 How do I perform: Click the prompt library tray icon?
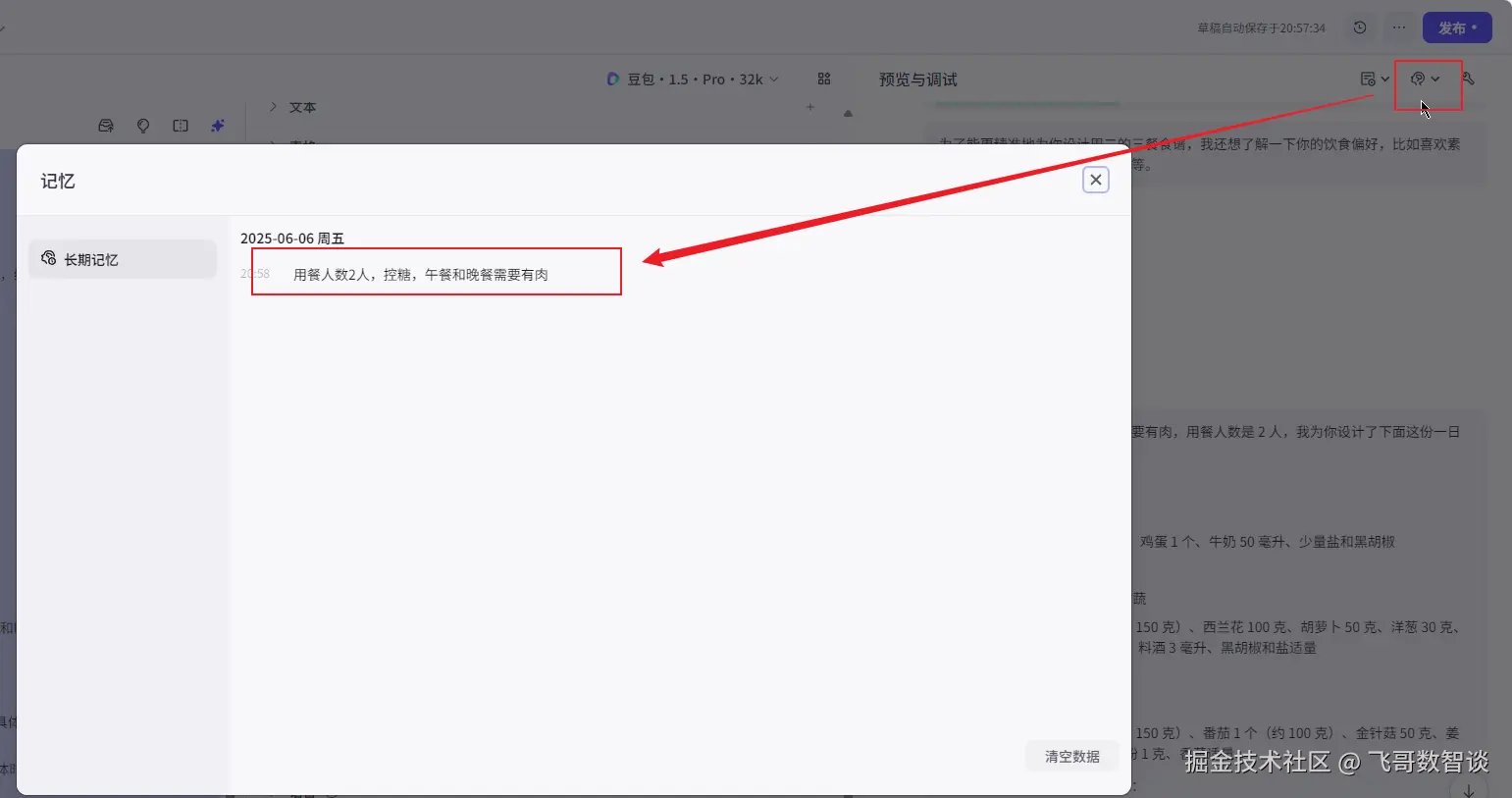tap(106, 126)
